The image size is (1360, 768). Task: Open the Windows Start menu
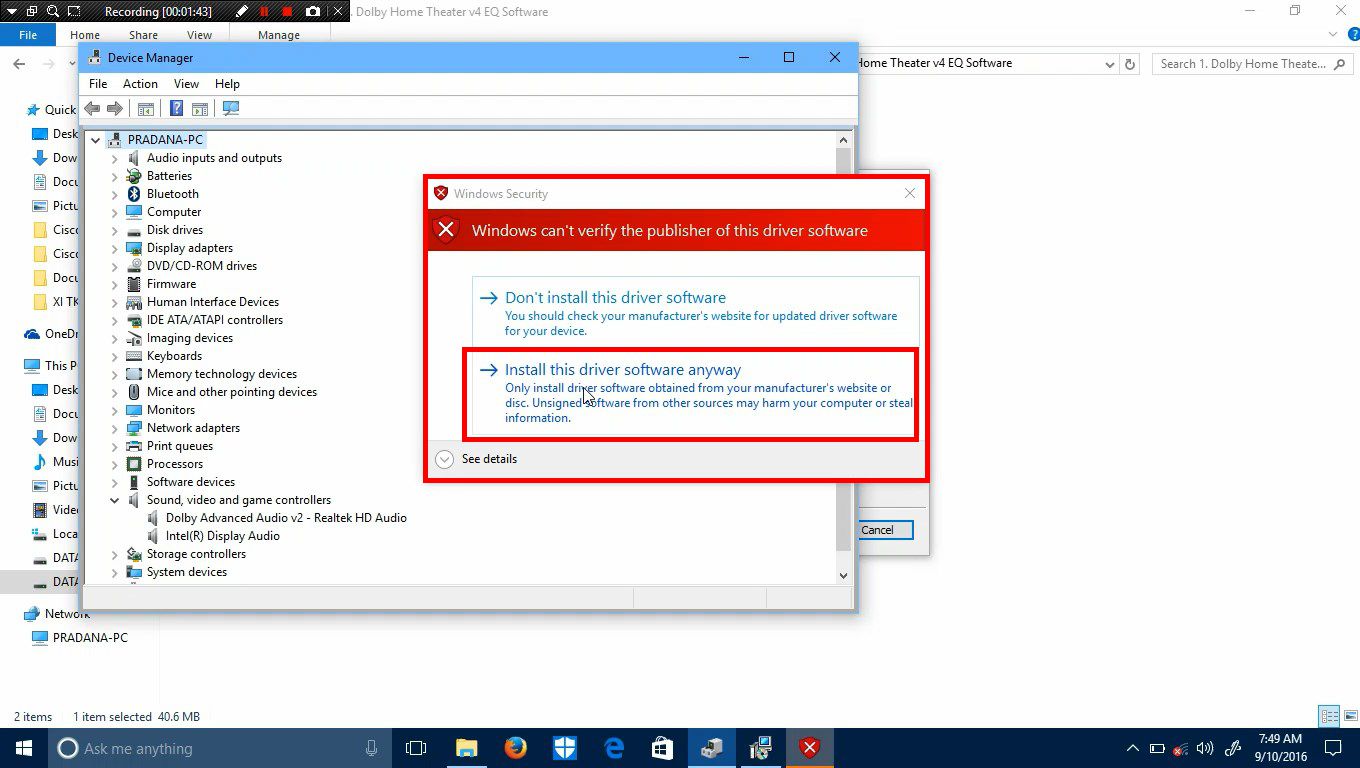tap(24, 747)
